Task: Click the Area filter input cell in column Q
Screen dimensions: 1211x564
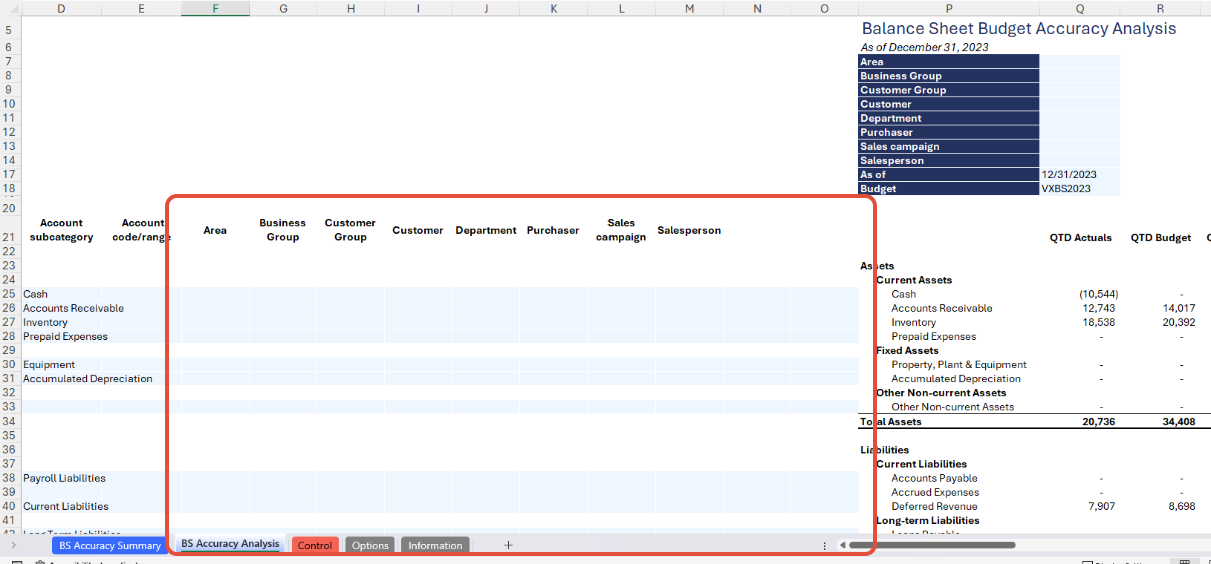Action: [1079, 61]
